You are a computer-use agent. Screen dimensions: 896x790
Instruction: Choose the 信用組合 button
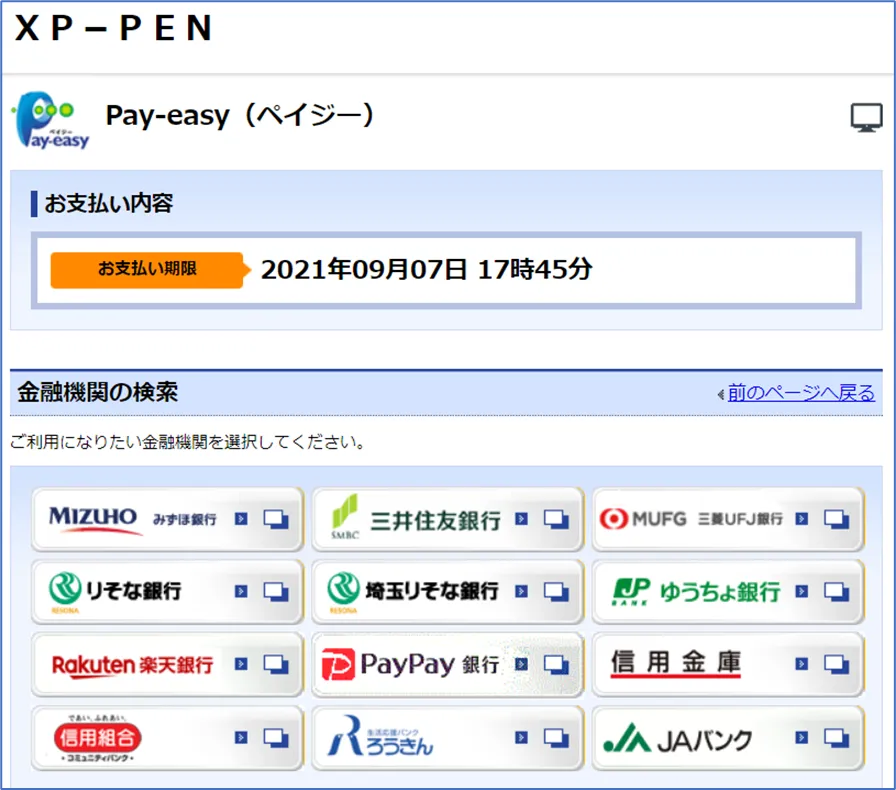tap(167, 737)
